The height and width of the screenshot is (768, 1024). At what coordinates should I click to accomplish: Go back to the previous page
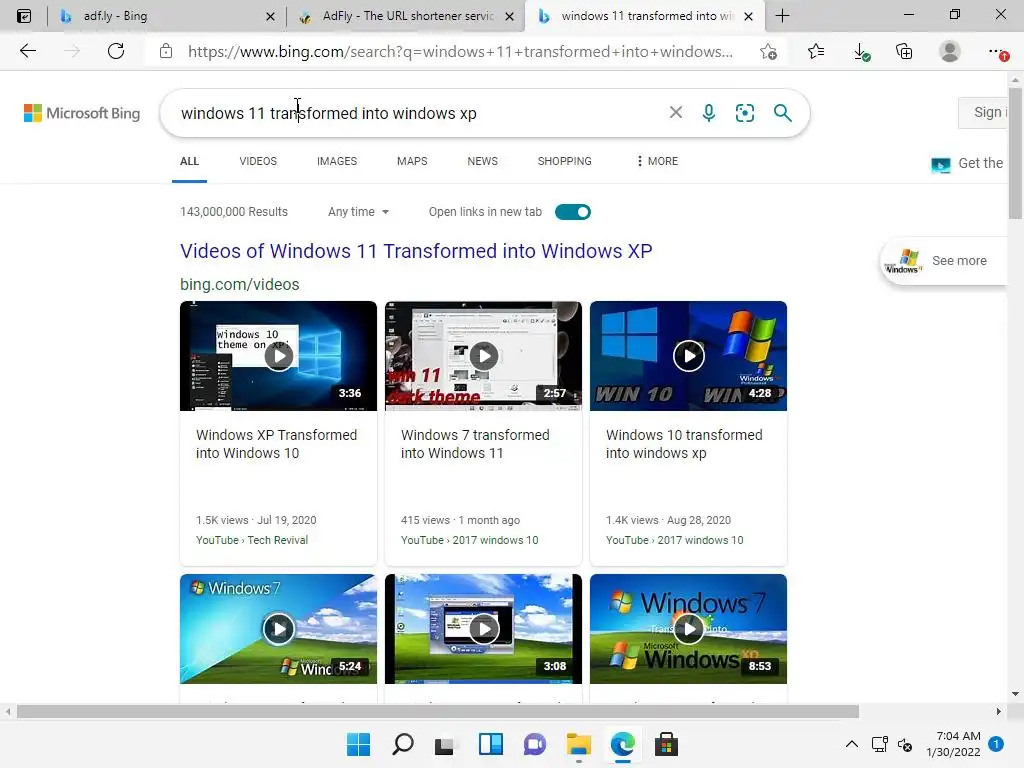27,51
